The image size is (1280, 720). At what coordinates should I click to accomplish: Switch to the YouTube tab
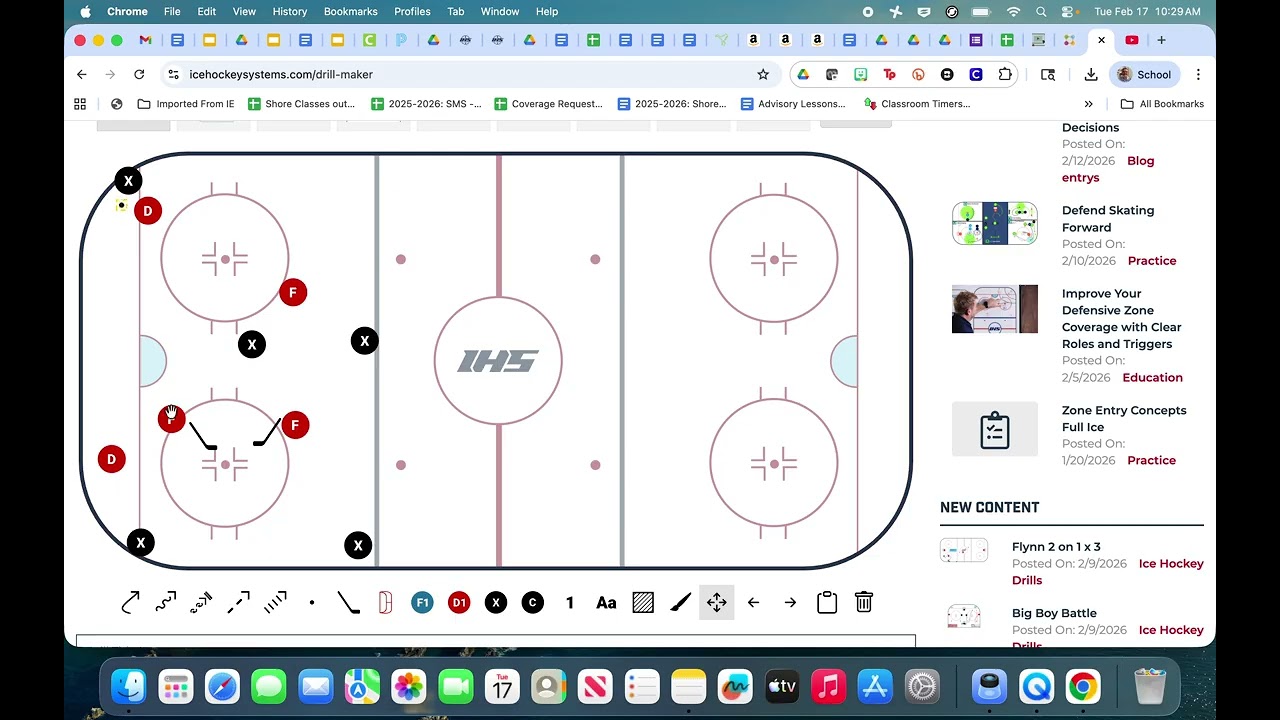[x=1132, y=40]
